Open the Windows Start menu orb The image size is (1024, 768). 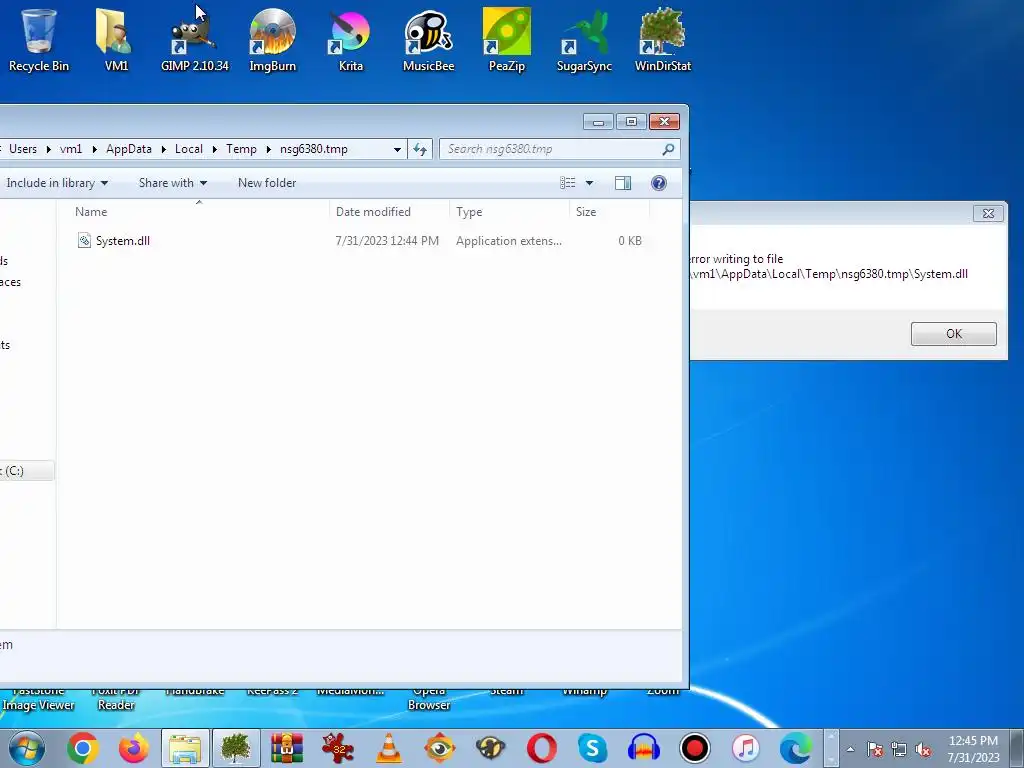click(x=27, y=748)
